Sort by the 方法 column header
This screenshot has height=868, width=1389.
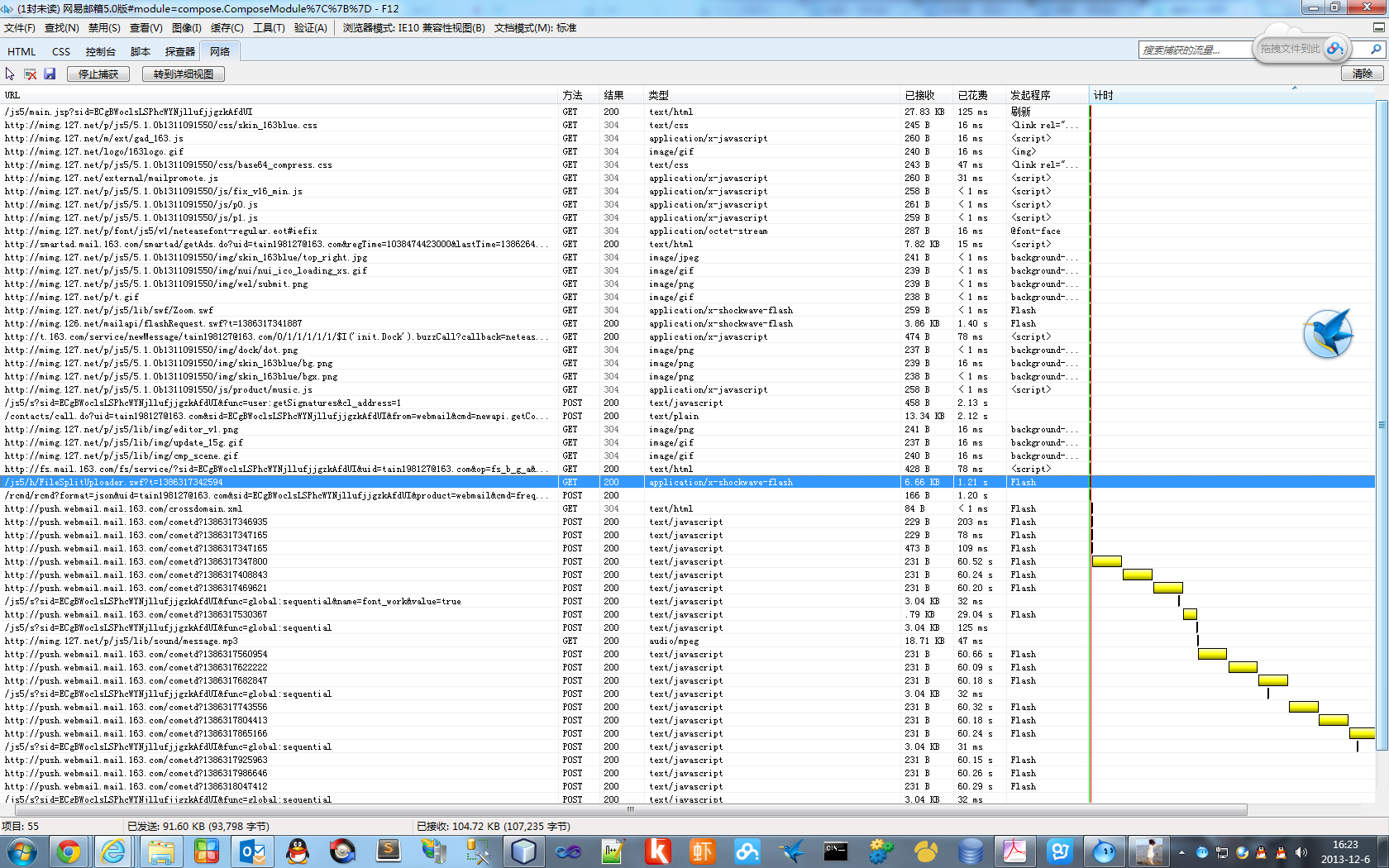tap(580, 95)
